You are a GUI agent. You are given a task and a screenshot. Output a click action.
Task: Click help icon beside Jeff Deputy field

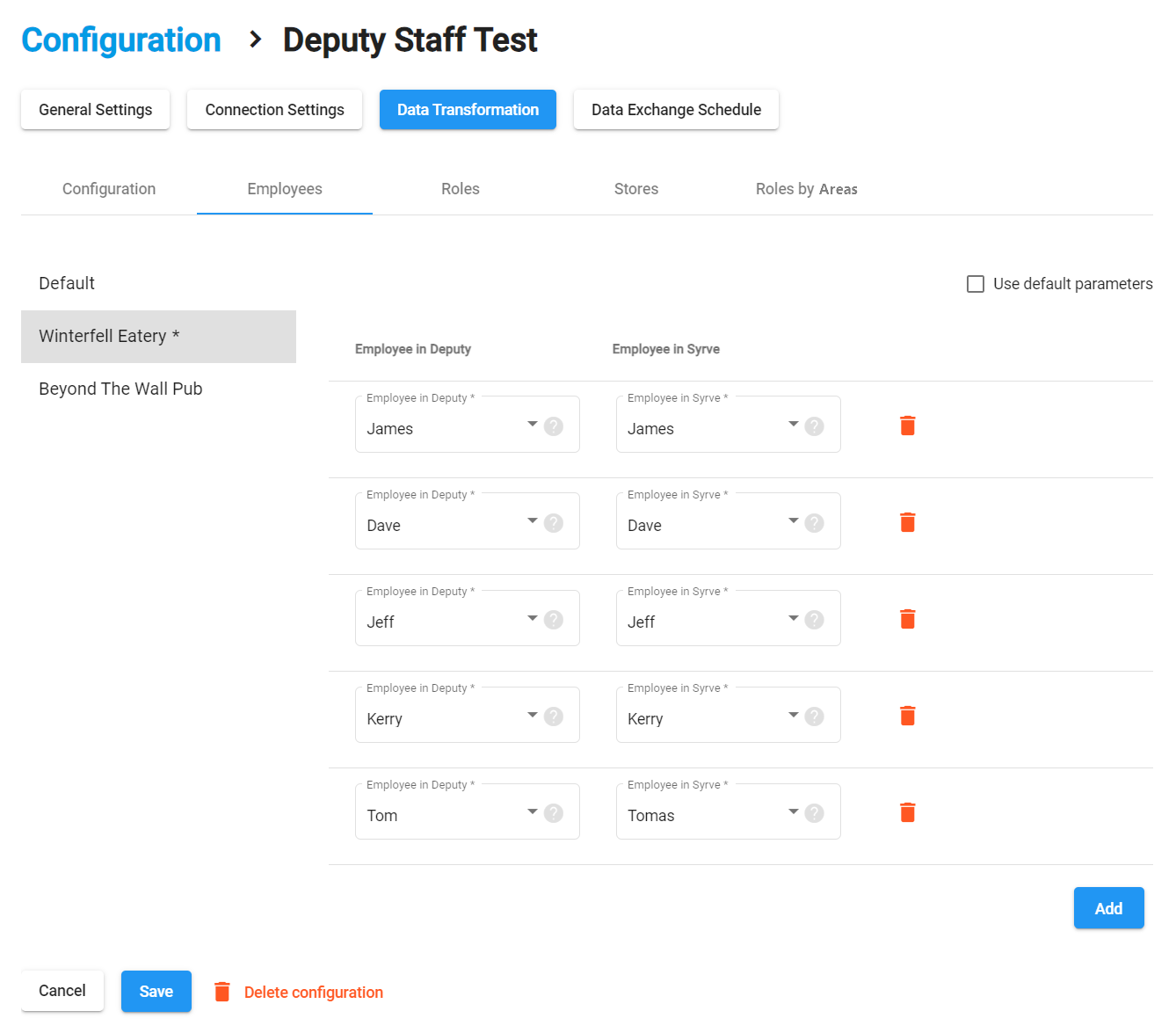coord(554,620)
